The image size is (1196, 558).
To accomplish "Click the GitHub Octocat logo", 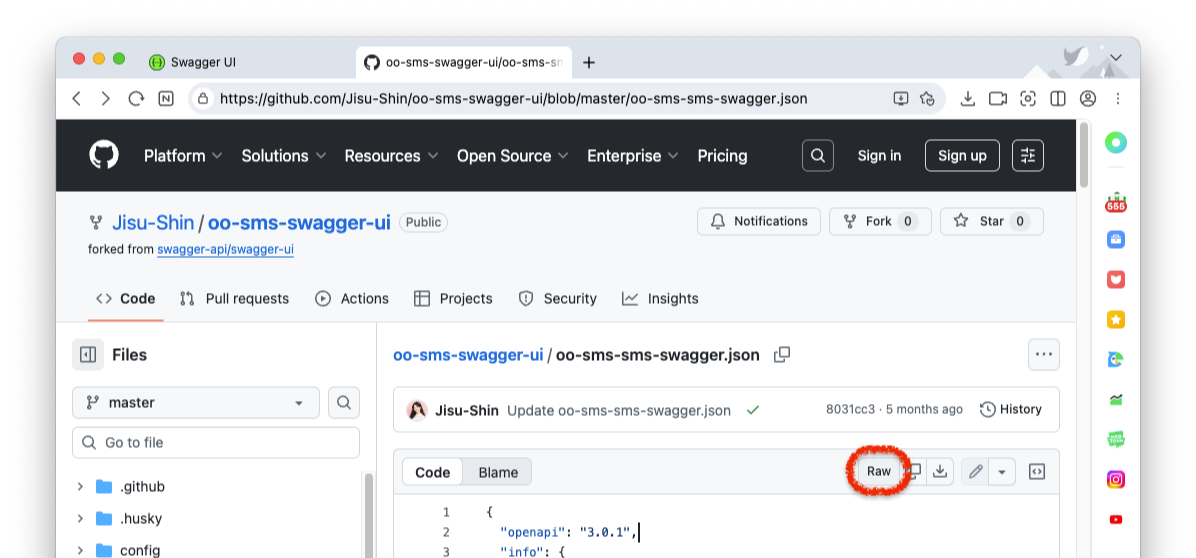I will [x=104, y=155].
